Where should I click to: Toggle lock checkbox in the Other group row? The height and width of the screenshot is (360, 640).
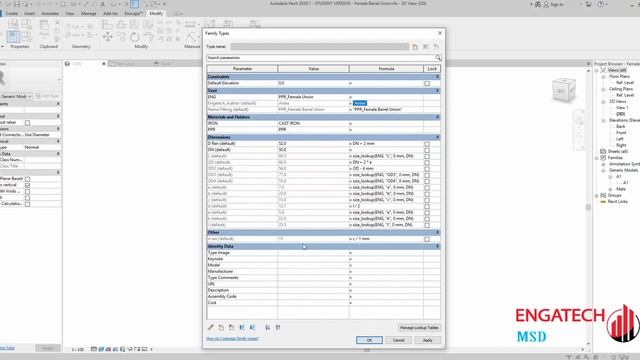427,239
